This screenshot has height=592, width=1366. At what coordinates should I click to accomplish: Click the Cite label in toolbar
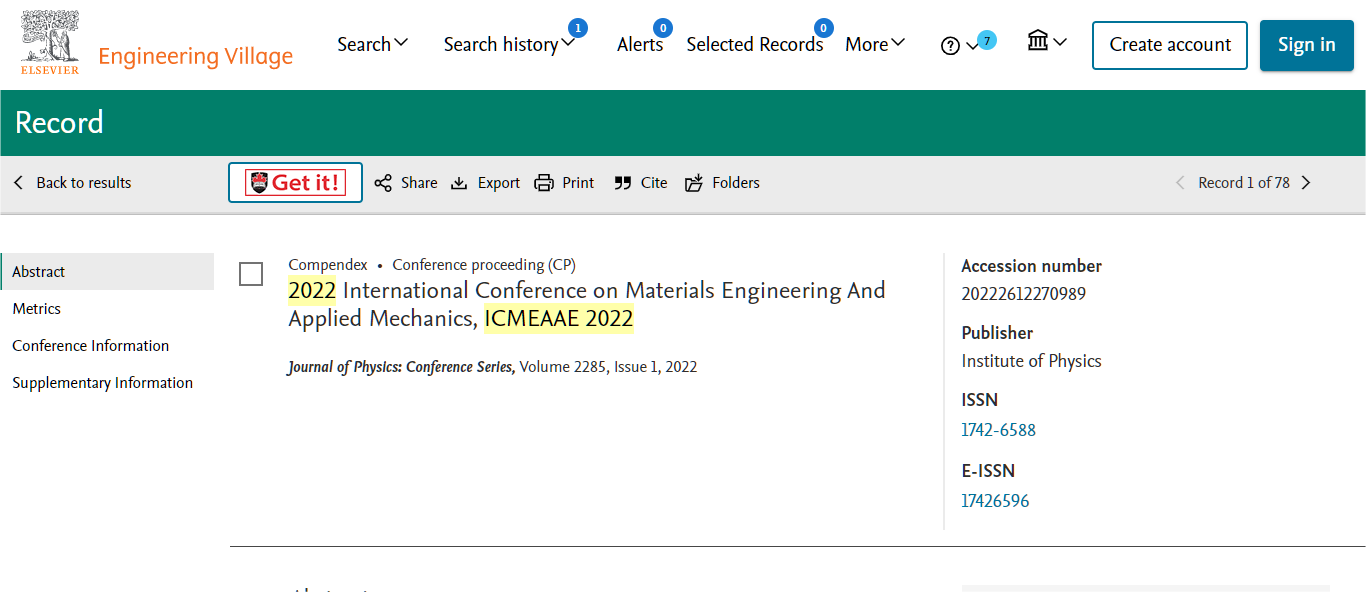click(654, 183)
